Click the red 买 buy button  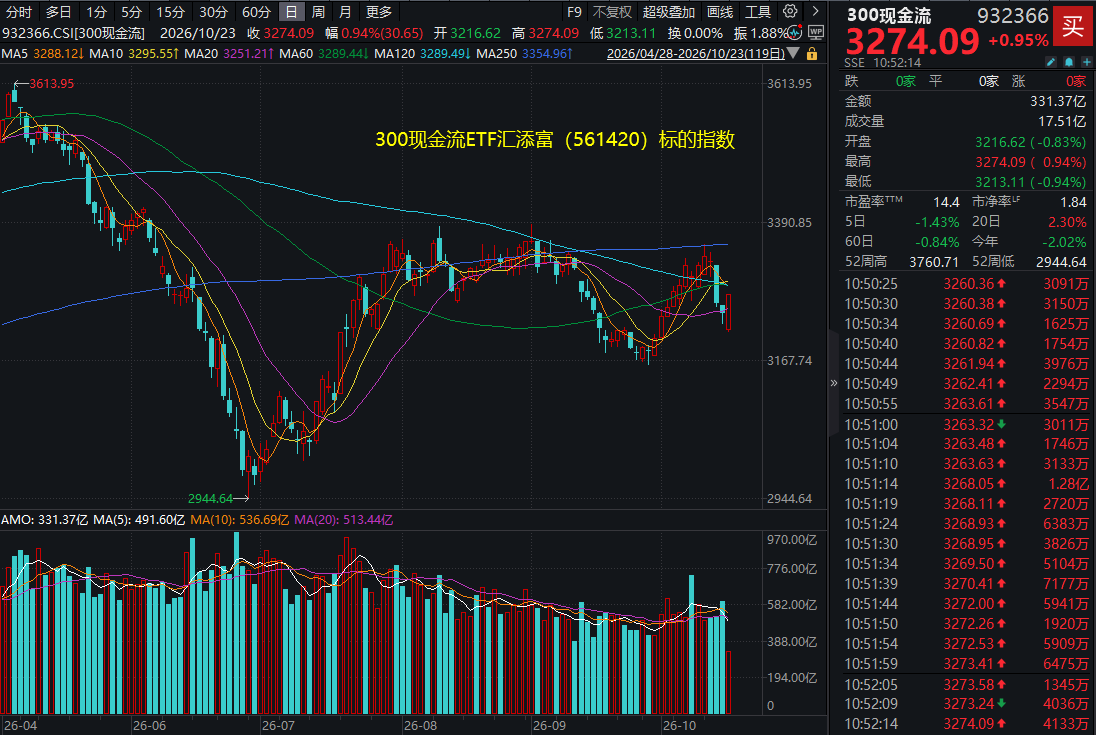1073,26
